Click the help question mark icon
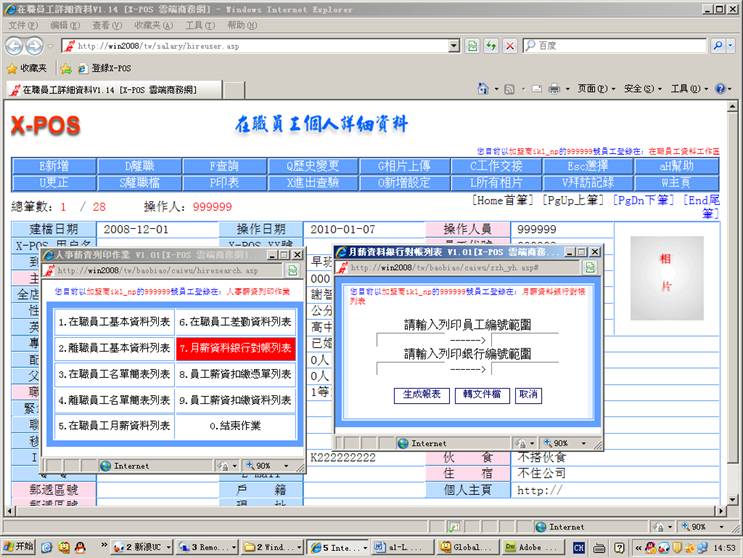Screen dimensions: 743x558 click(x=721, y=89)
